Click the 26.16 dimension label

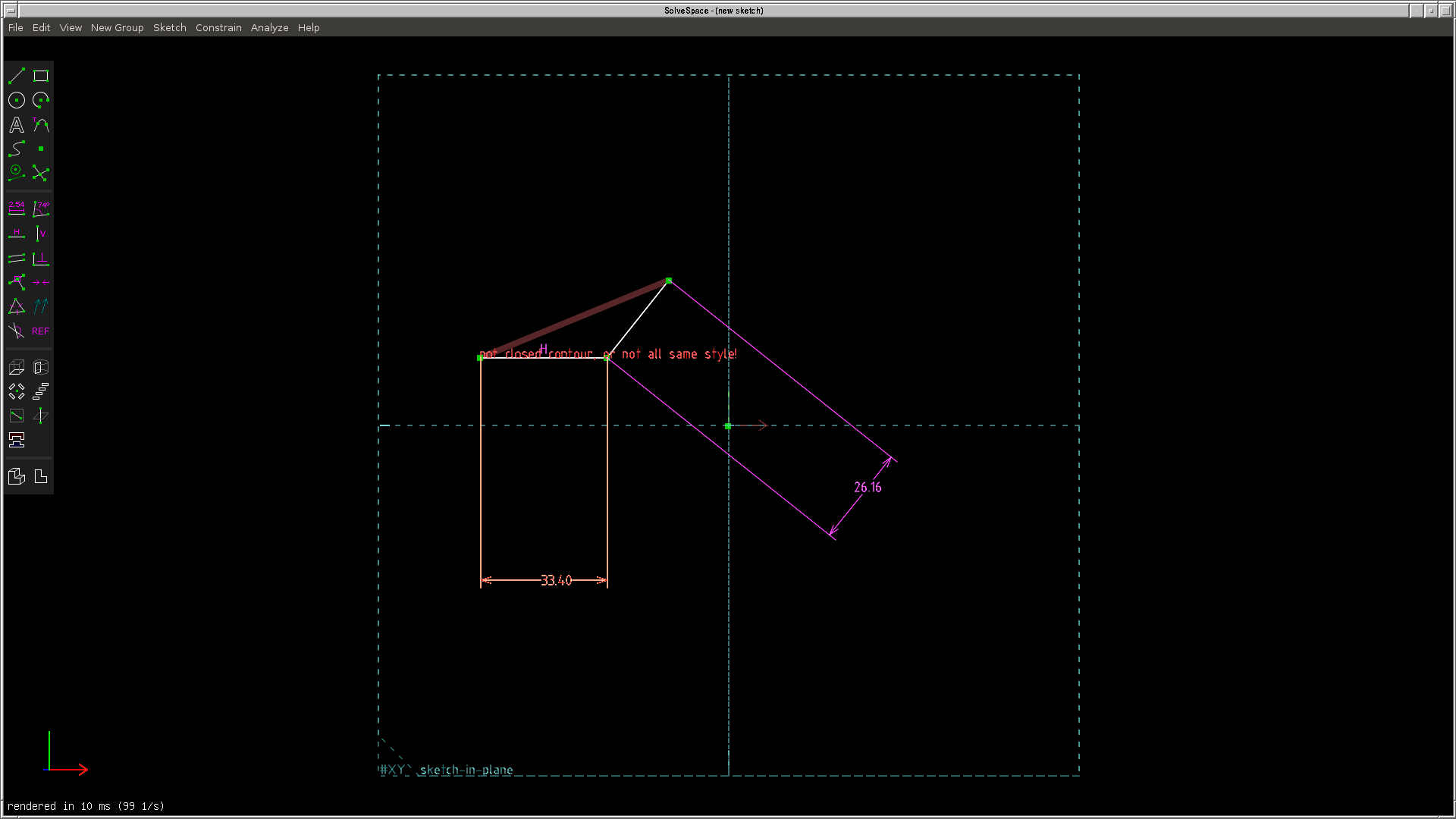click(868, 488)
